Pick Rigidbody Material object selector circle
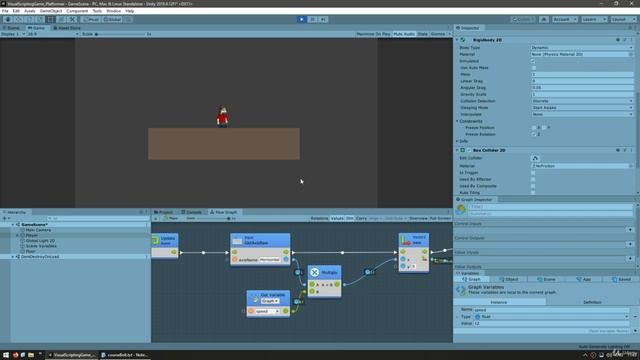 pos(631,54)
